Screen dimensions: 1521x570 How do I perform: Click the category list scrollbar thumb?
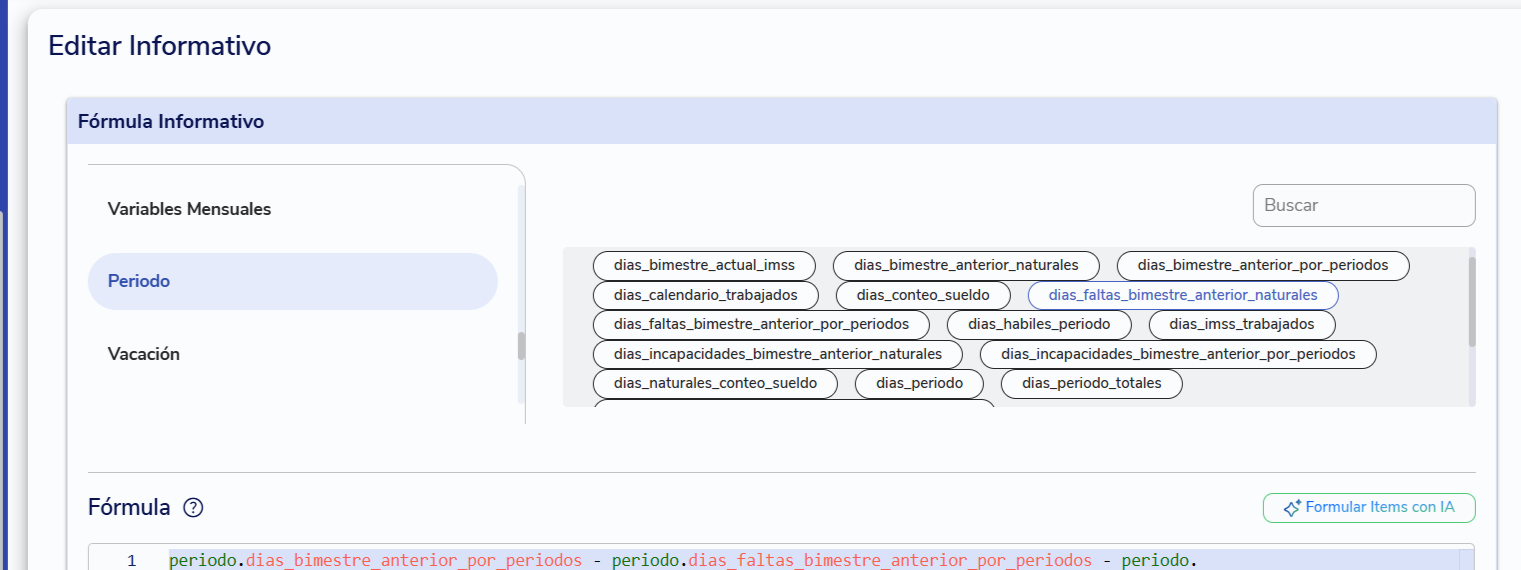pos(521,346)
